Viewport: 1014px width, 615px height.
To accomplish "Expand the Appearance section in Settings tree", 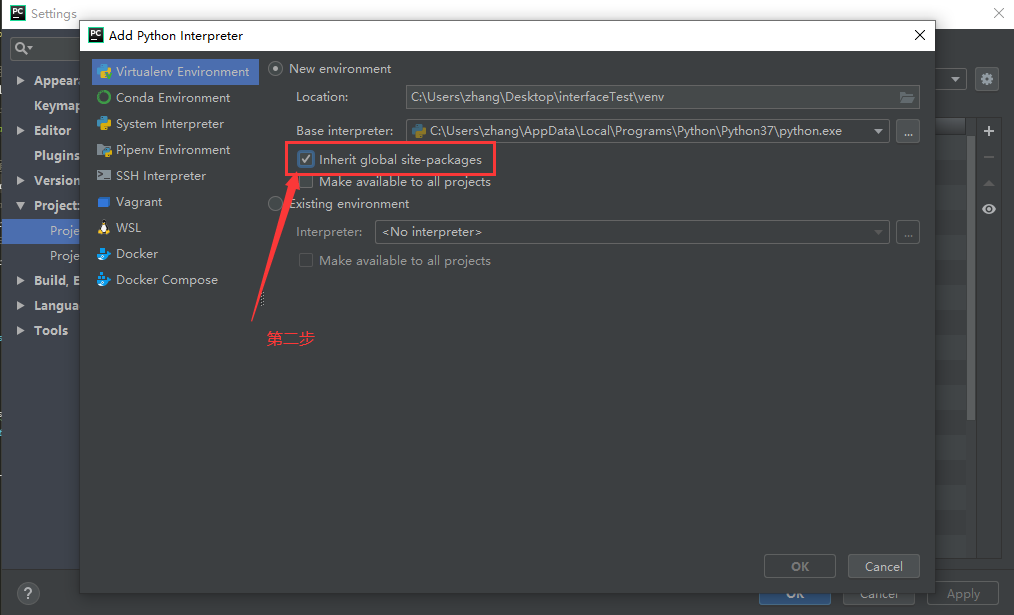I will point(20,80).
